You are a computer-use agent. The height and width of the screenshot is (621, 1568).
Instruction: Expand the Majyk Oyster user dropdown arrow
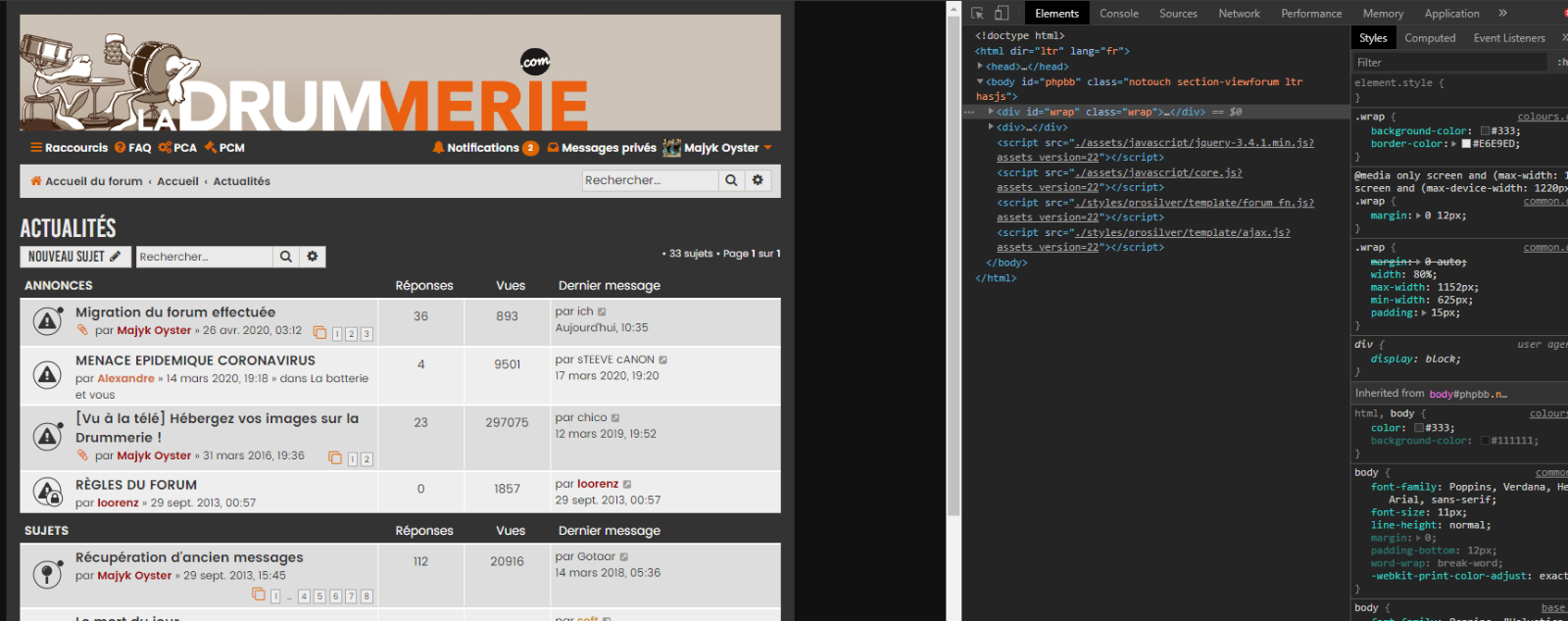(x=767, y=148)
